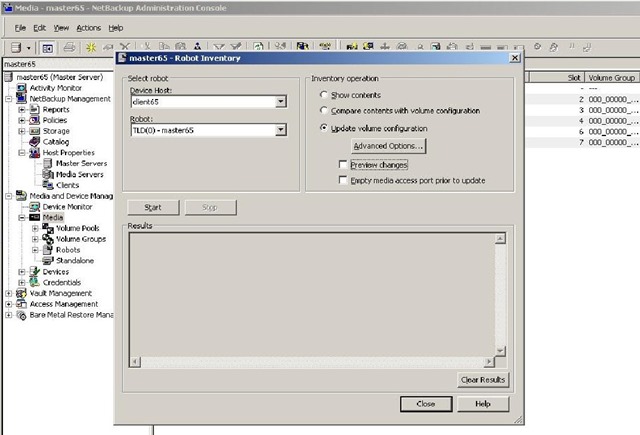
Task: Collapse the NetBackup Management node
Action: (x=9, y=99)
